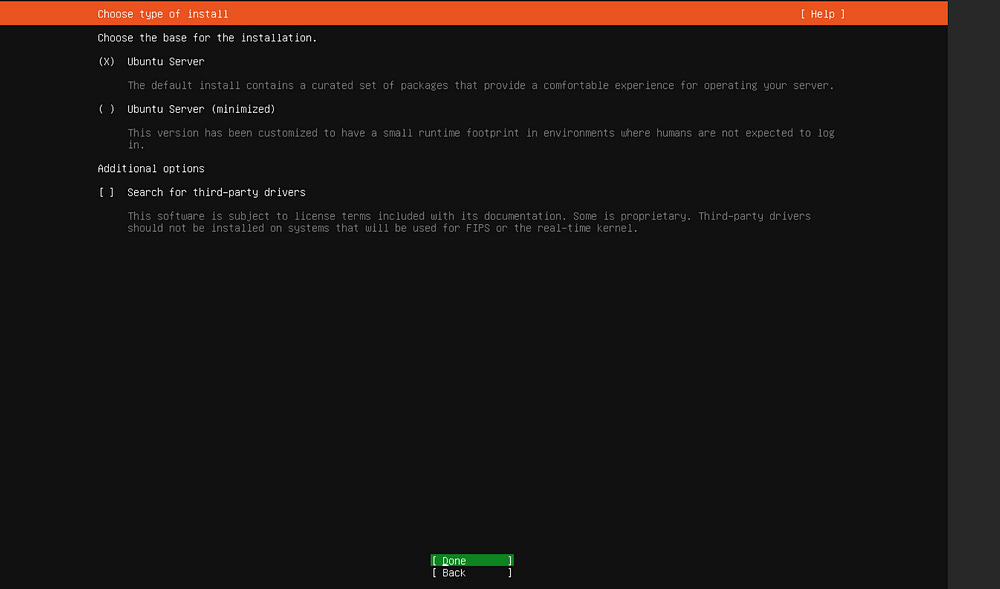Click the small runtime footprint description
Viewport: 1000px width, 589px height.
click(481, 139)
